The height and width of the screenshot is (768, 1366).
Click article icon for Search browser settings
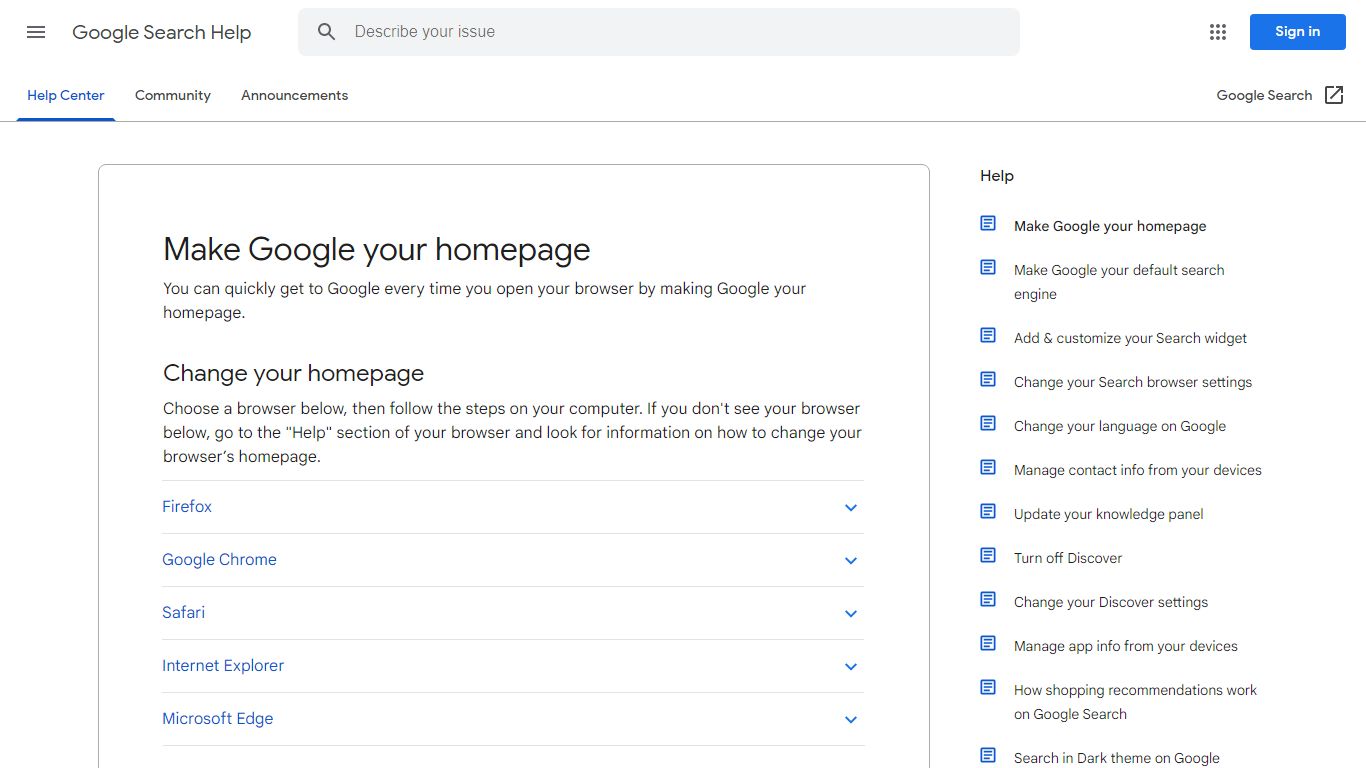click(x=988, y=380)
